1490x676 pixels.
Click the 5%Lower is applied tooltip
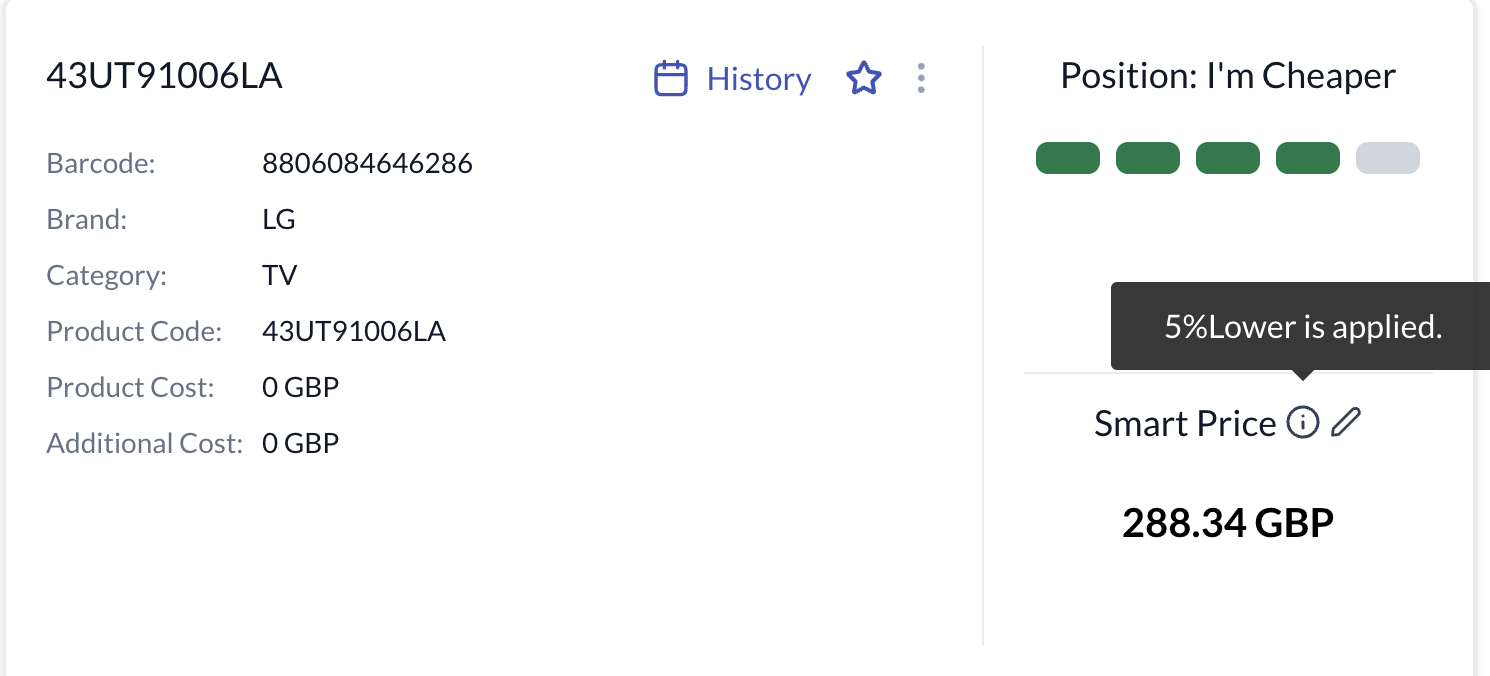pos(1300,326)
